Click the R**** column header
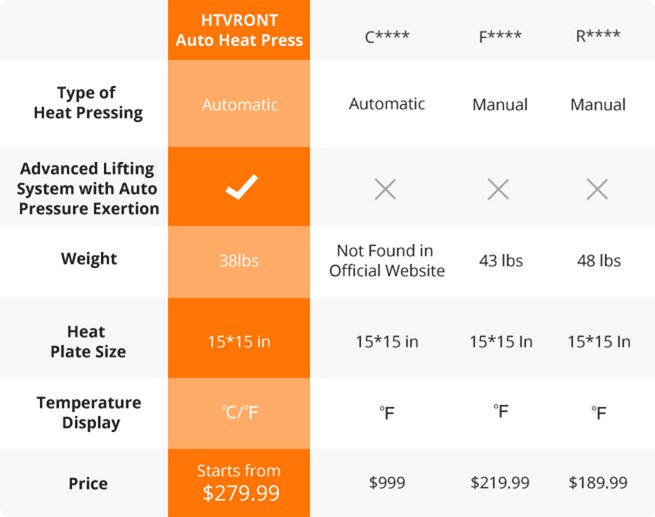 click(x=598, y=39)
